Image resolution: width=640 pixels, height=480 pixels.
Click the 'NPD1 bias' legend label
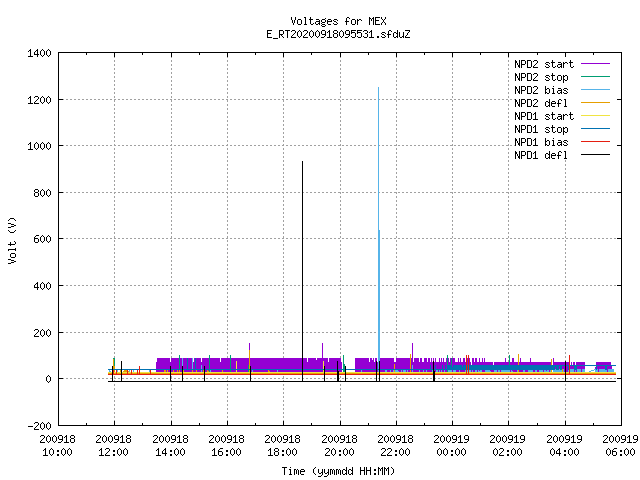(x=541, y=142)
